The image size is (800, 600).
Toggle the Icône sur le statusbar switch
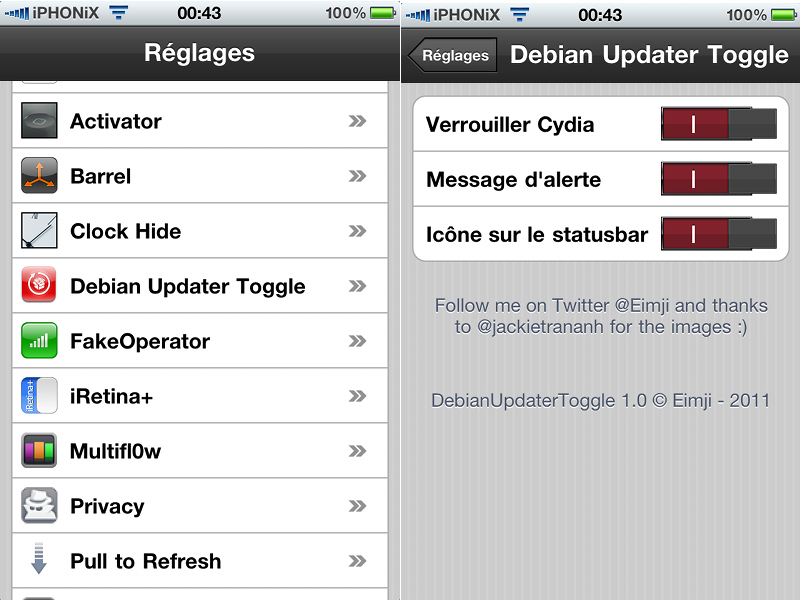718,234
